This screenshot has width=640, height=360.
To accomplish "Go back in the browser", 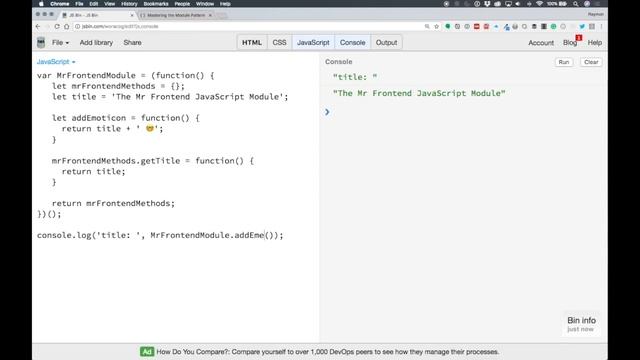I will (x=38, y=27).
